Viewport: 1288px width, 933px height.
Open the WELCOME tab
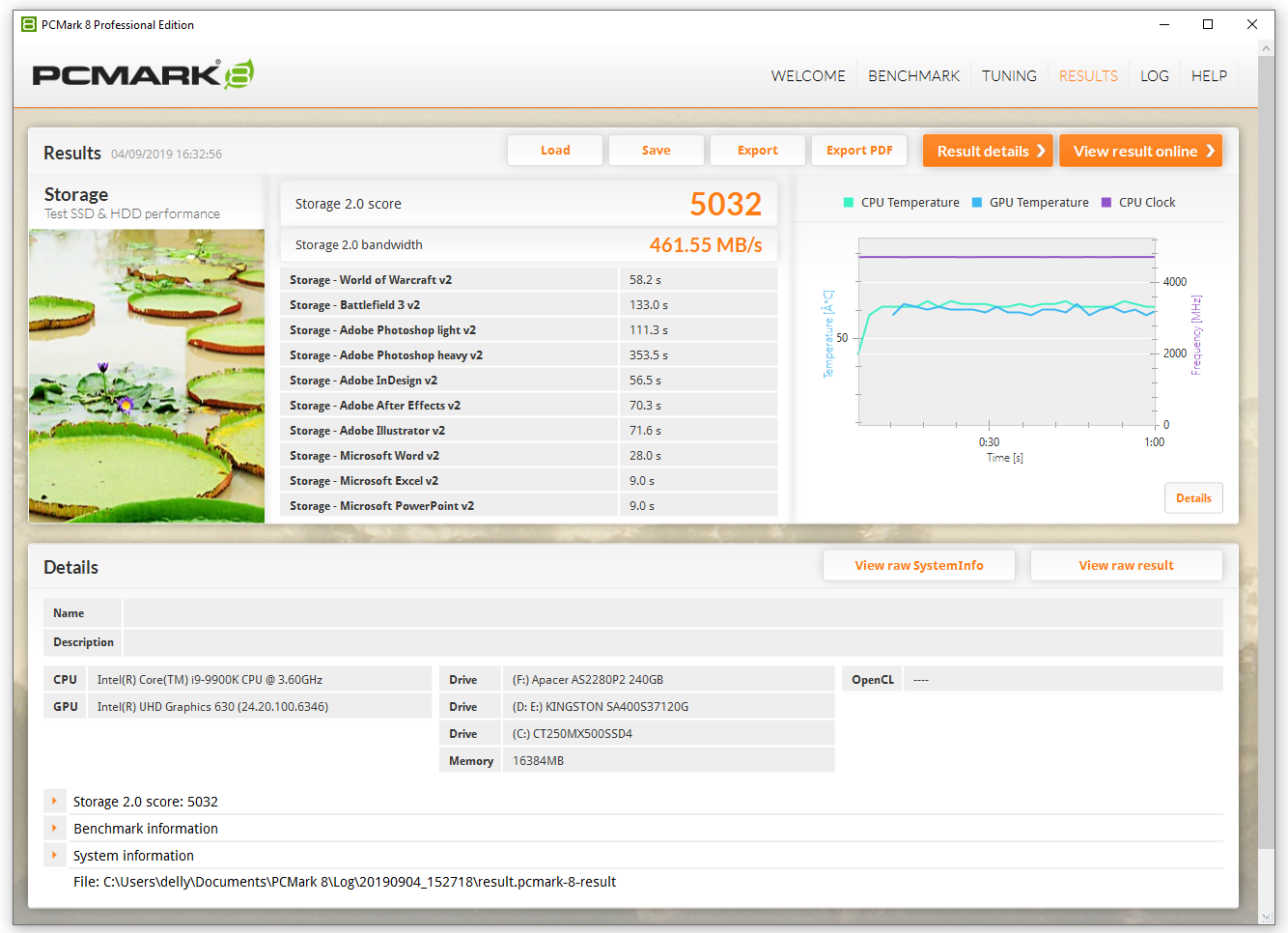808,75
